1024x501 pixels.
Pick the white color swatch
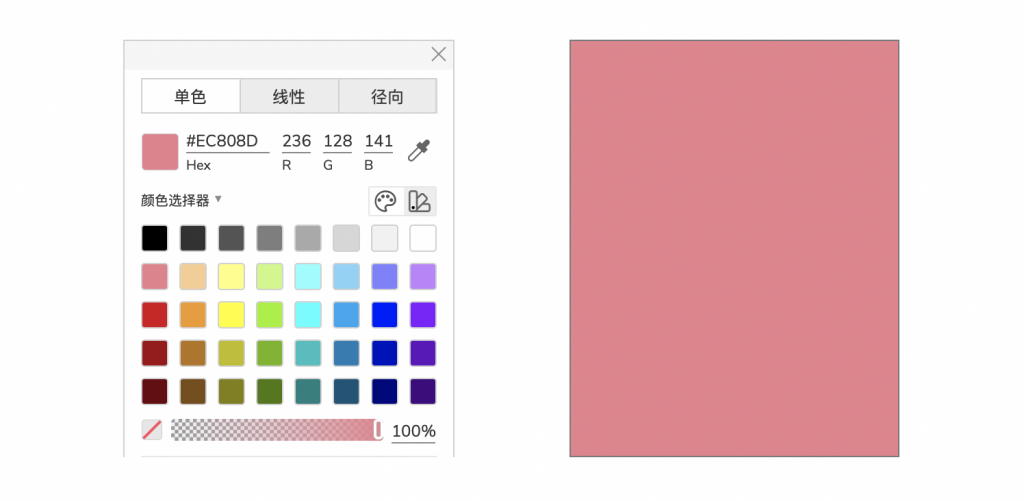tap(423, 238)
